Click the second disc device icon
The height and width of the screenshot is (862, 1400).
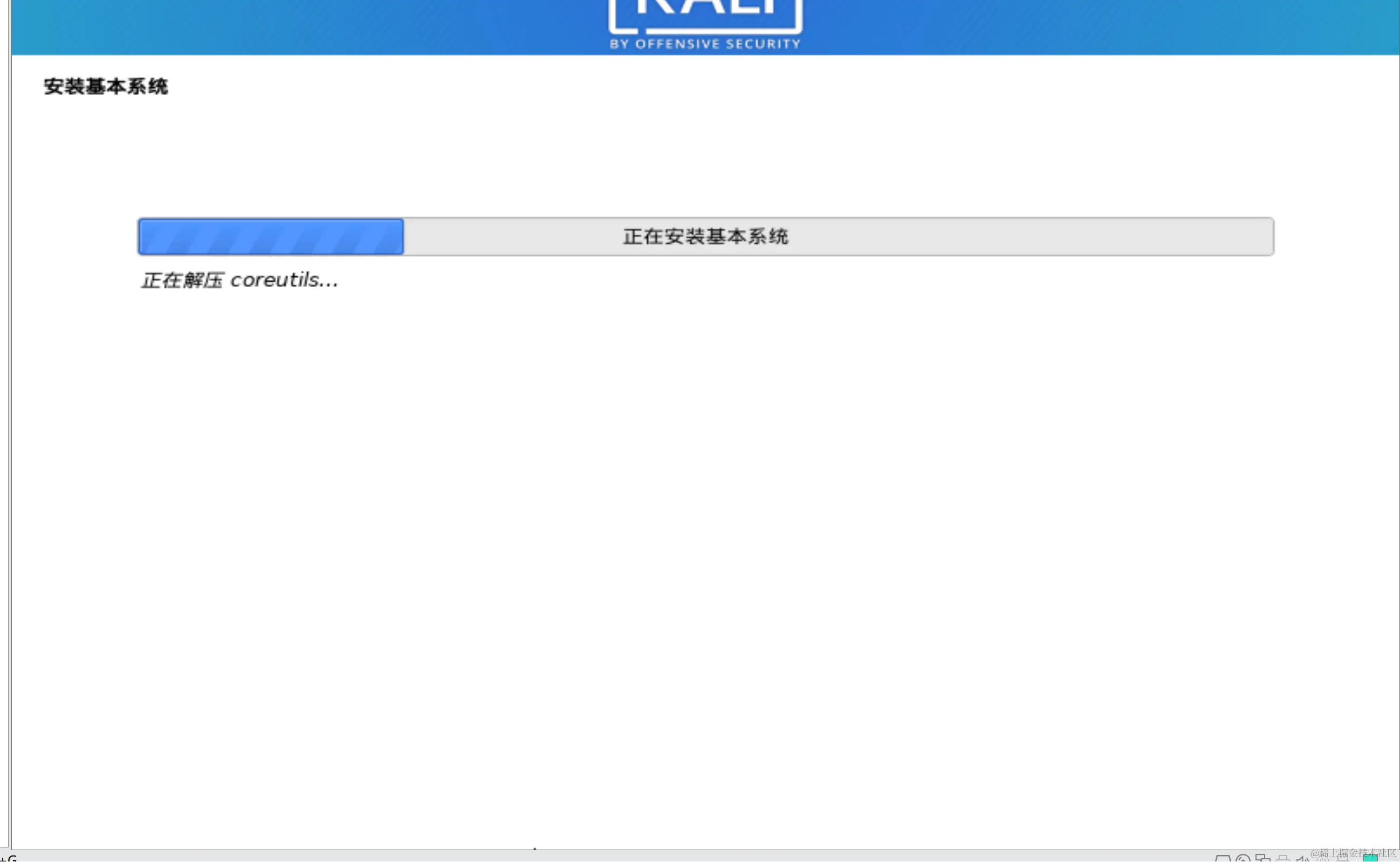click(1322, 860)
